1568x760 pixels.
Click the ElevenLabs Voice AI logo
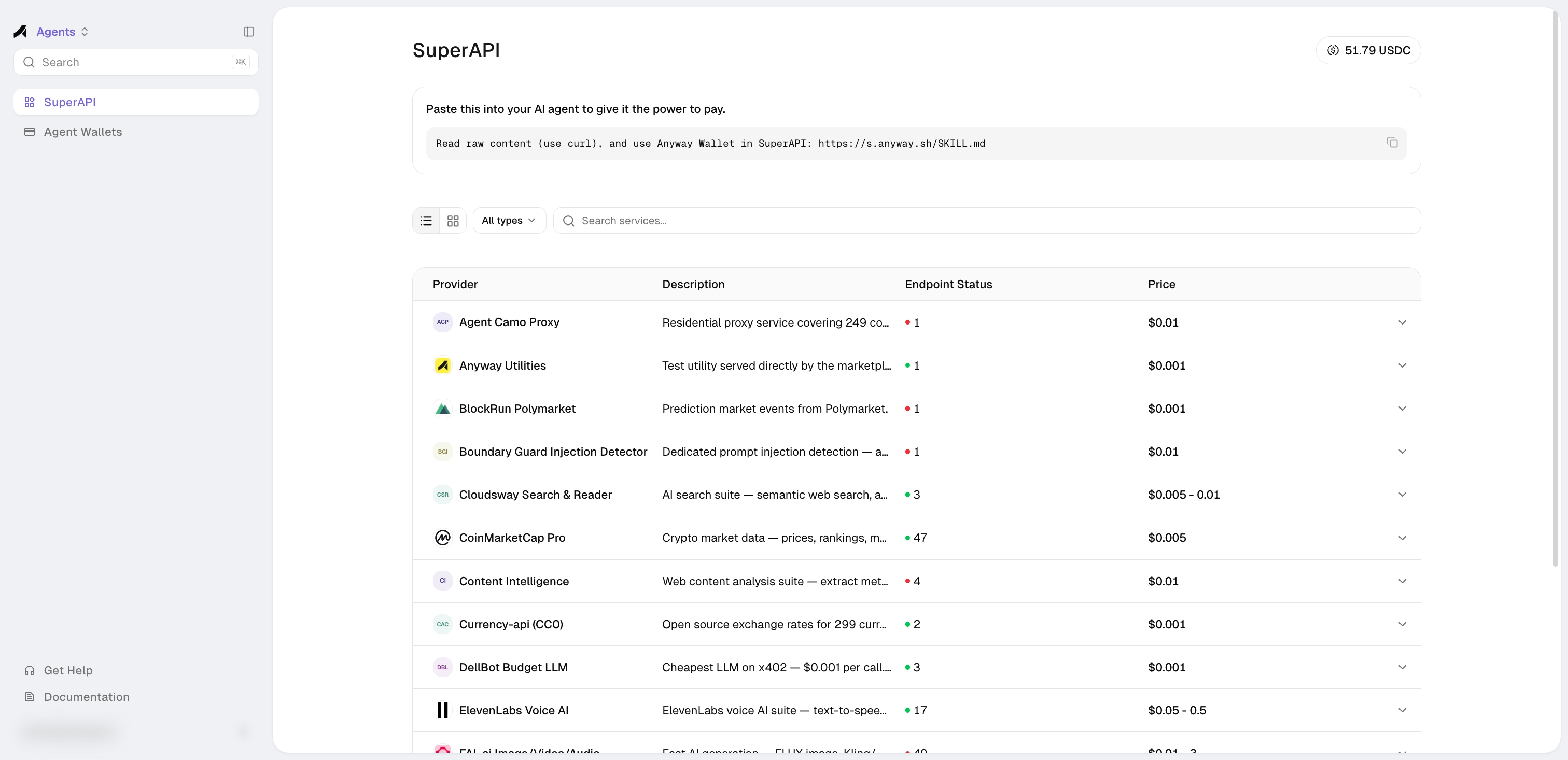(x=442, y=710)
